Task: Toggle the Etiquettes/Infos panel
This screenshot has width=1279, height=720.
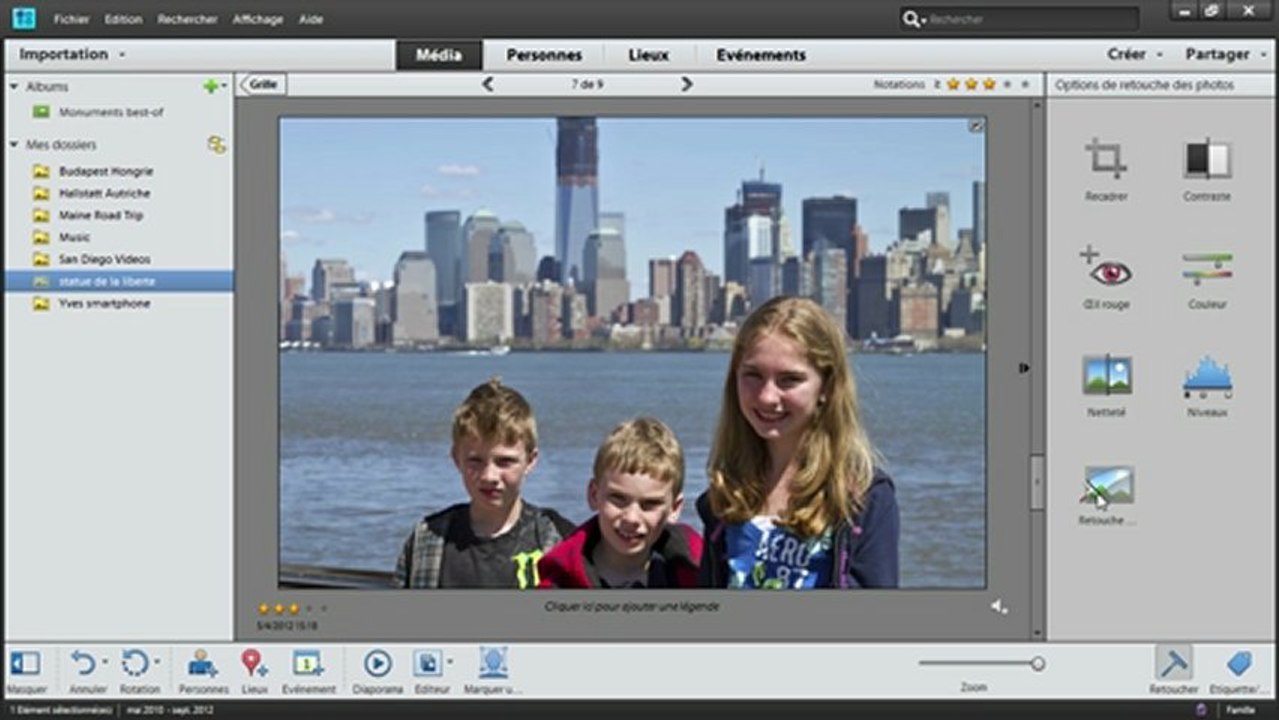Action: [1238, 663]
